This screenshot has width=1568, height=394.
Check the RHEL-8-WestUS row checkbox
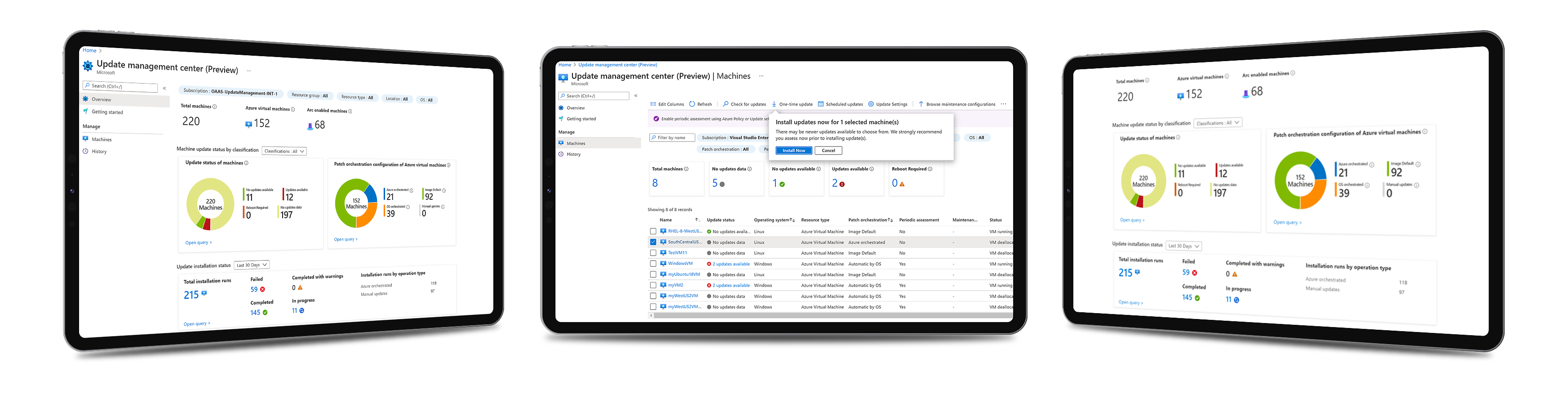click(653, 231)
